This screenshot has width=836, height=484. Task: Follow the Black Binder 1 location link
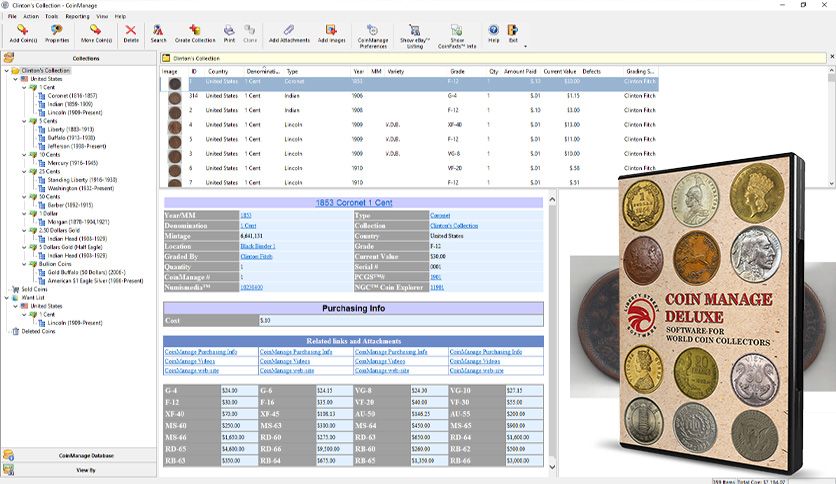click(x=258, y=246)
